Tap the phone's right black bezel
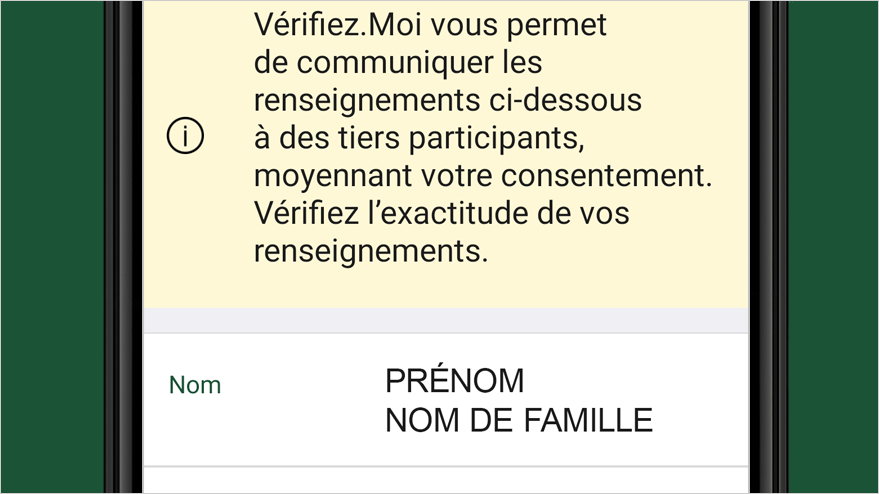 (768, 247)
